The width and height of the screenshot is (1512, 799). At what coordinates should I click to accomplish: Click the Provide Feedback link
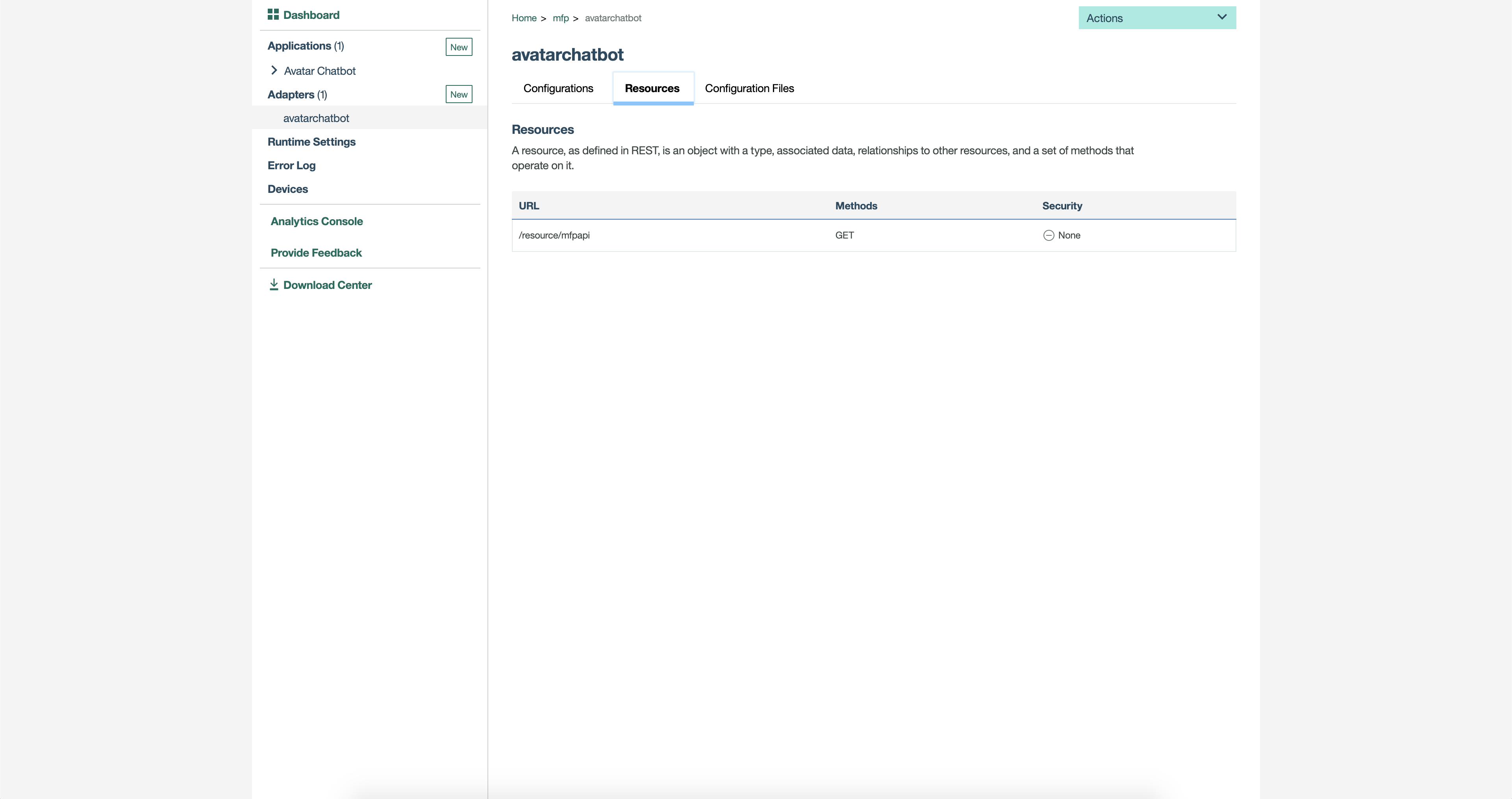click(x=316, y=253)
